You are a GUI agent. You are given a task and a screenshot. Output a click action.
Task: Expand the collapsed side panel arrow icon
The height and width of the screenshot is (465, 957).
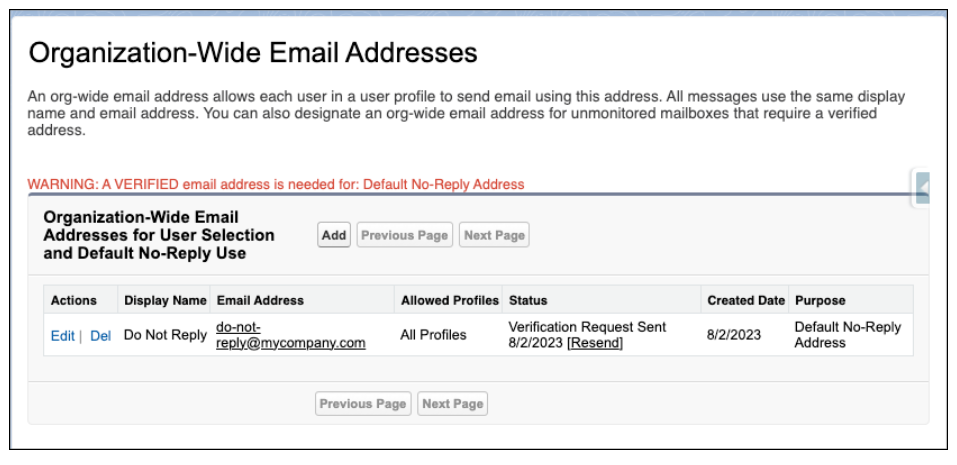coord(923,188)
